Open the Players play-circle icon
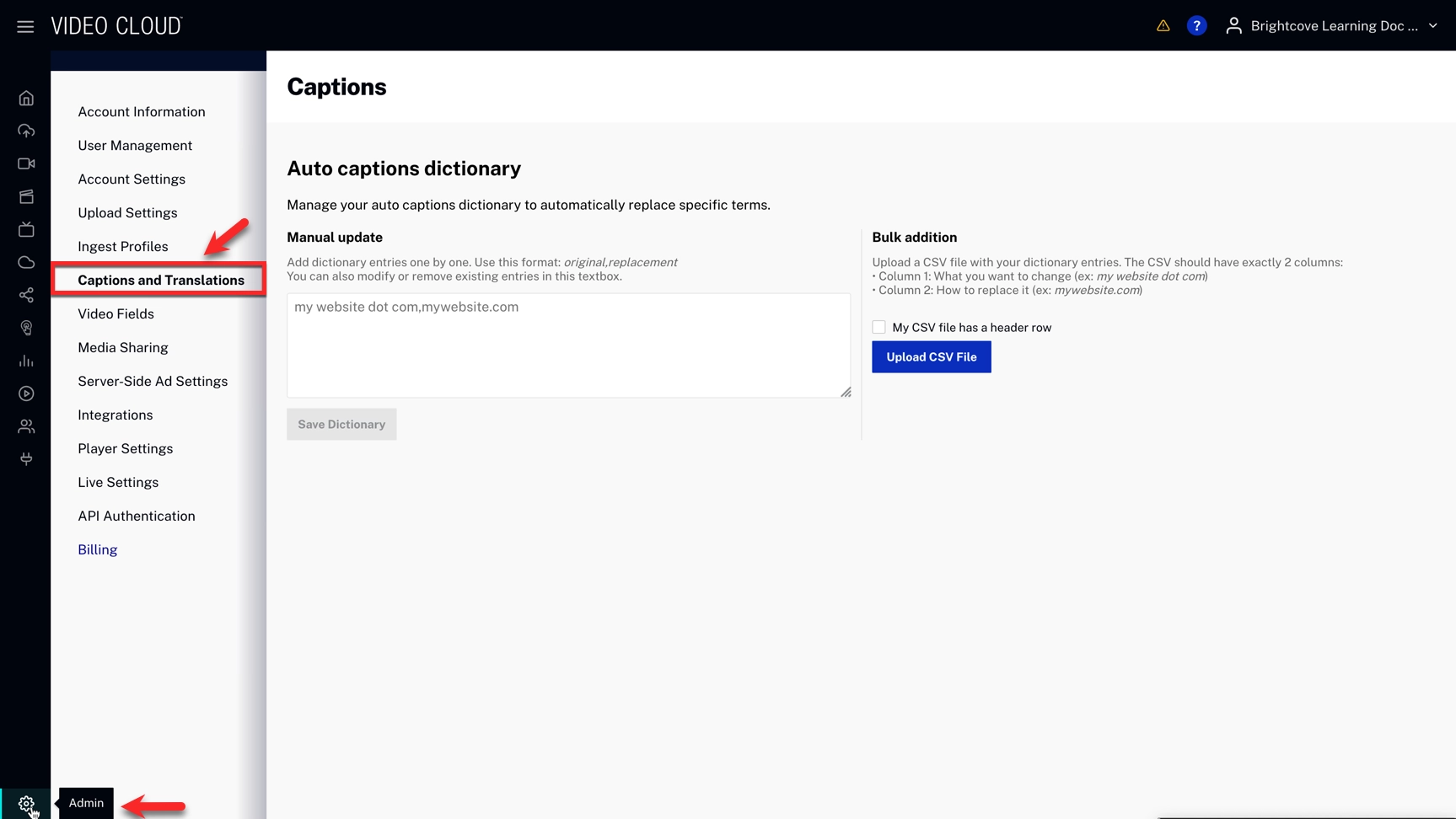The image size is (1456, 819). pos(26,393)
